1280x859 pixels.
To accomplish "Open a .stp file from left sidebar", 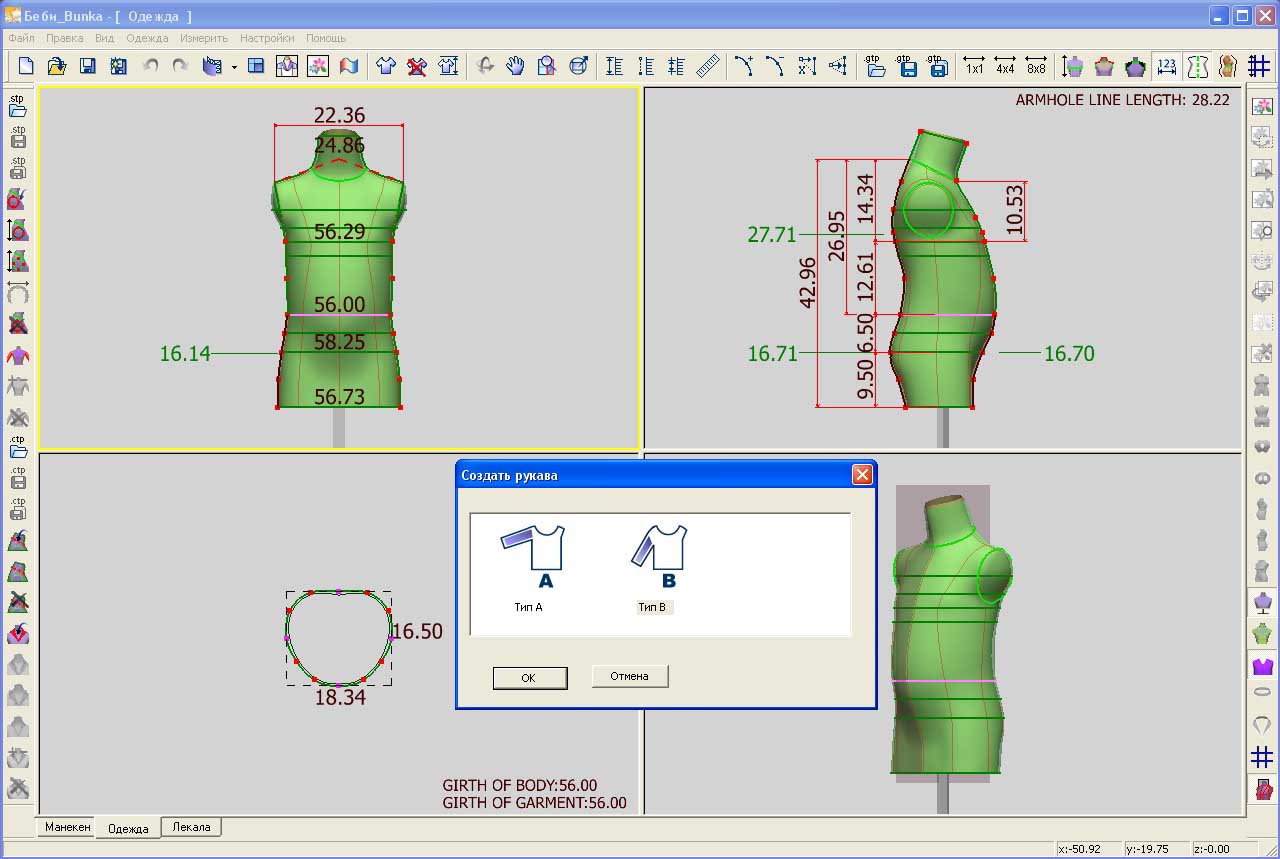I will [x=17, y=106].
